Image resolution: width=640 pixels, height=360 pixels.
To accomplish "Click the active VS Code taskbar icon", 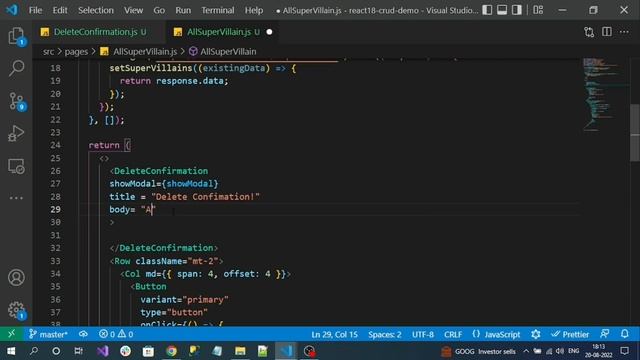I will coord(286,351).
